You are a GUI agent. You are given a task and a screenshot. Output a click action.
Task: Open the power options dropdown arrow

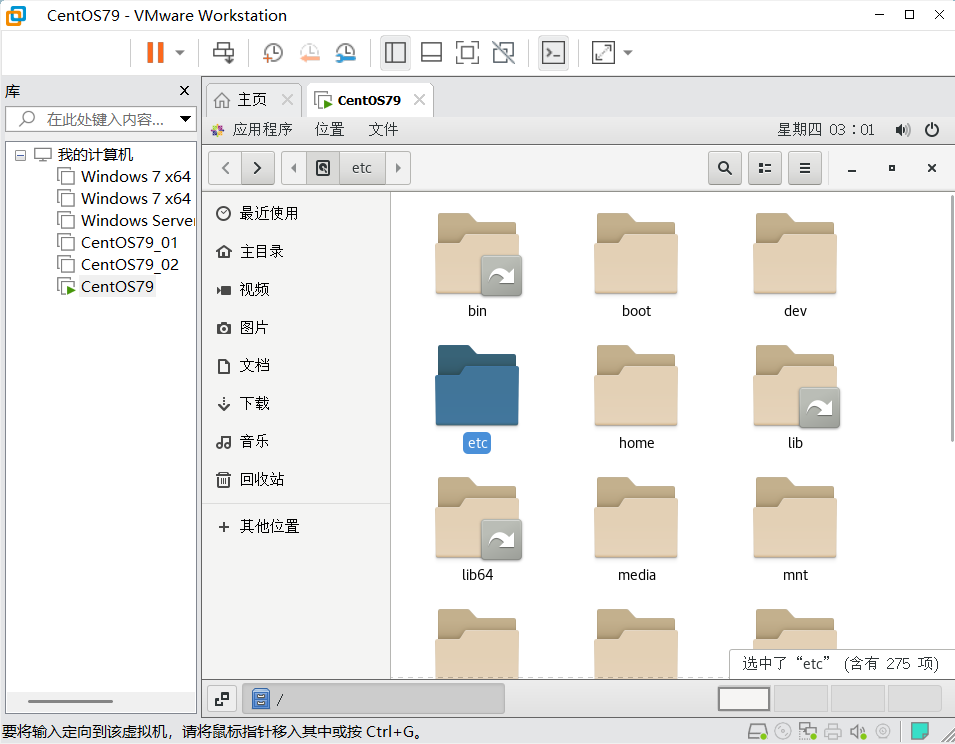[180, 52]
